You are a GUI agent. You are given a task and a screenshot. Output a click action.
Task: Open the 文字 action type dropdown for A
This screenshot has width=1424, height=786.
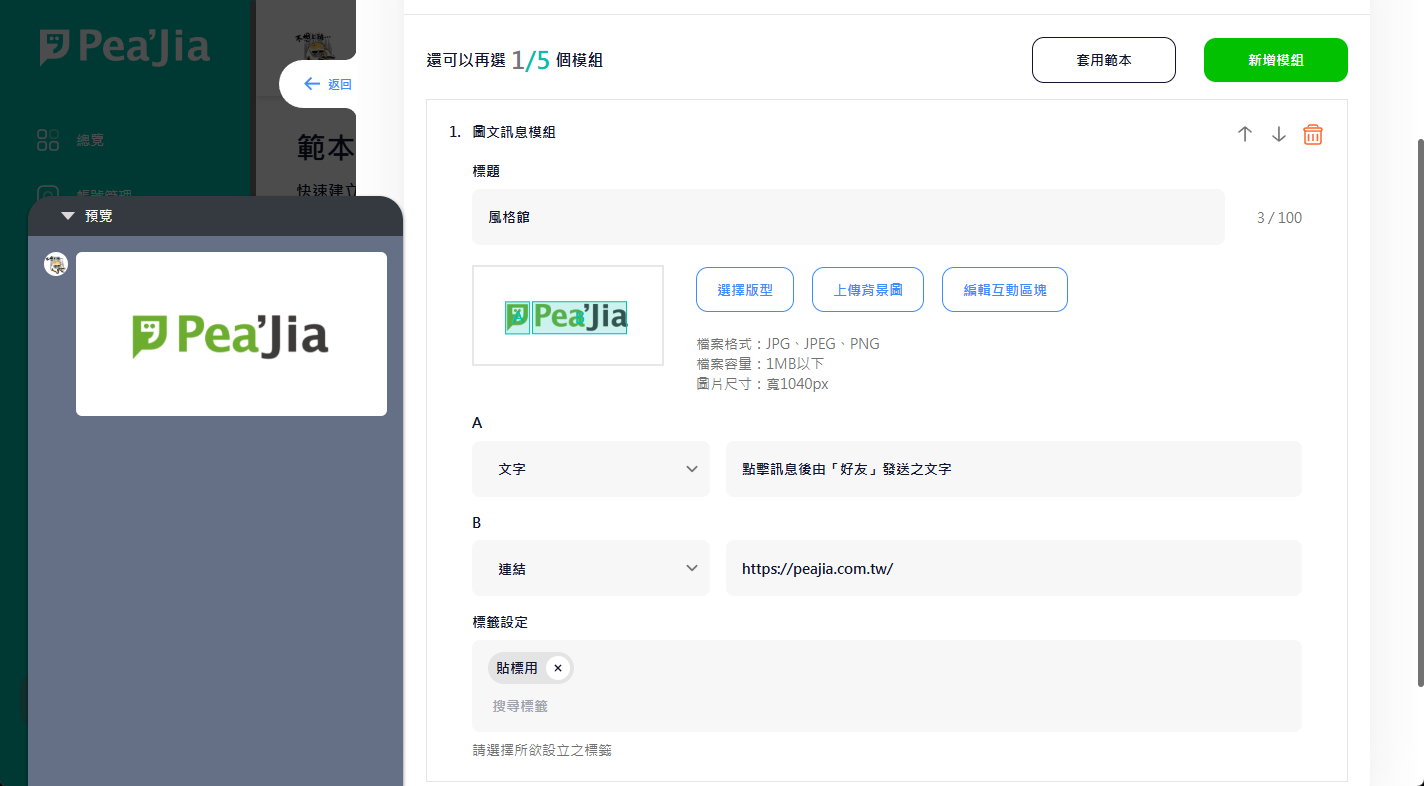591,469
